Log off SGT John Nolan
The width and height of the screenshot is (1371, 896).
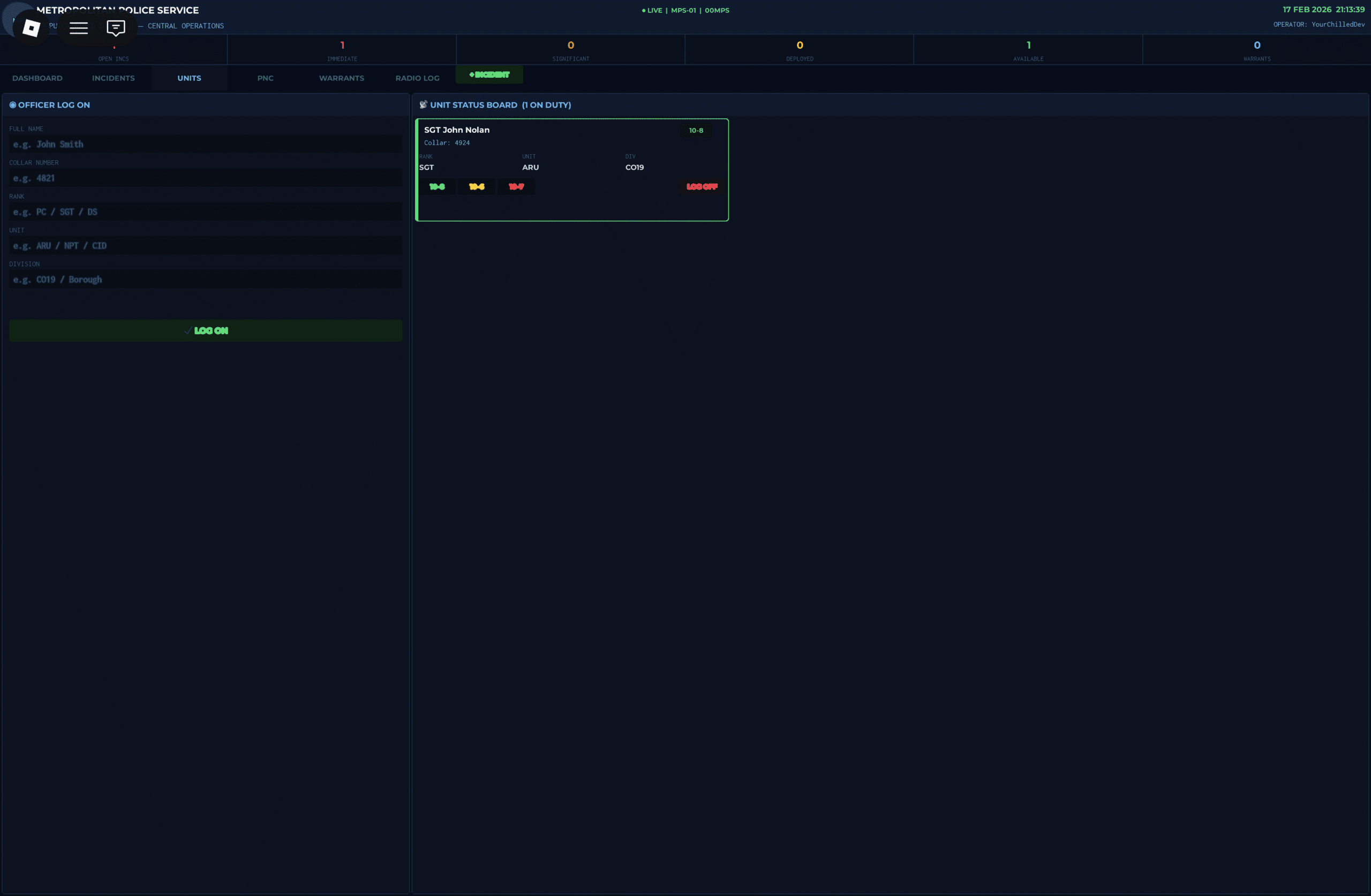point(702,187)
